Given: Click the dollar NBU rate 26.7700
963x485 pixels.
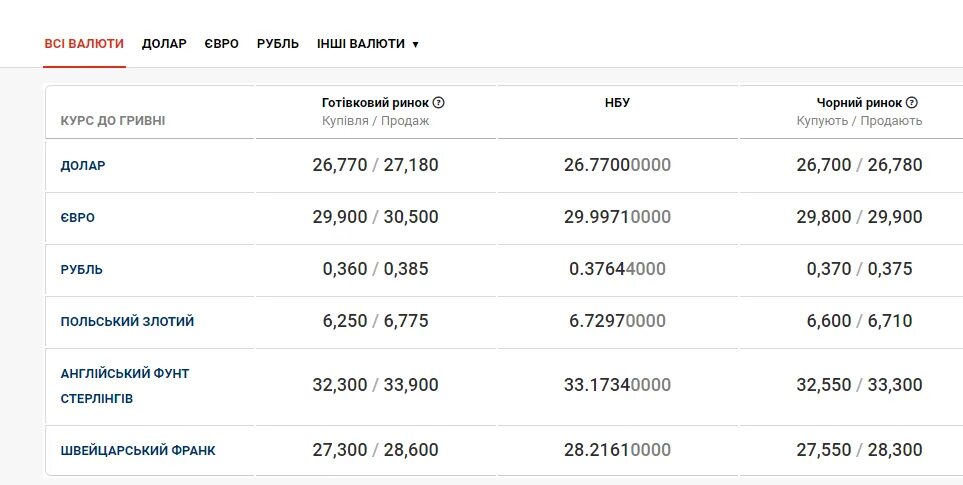Looking at the screenshot, I should (x=617, y=165).
